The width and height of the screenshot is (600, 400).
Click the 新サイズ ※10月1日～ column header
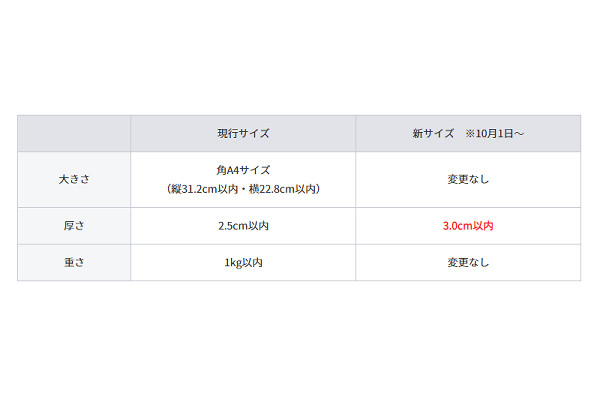(468, 133)
